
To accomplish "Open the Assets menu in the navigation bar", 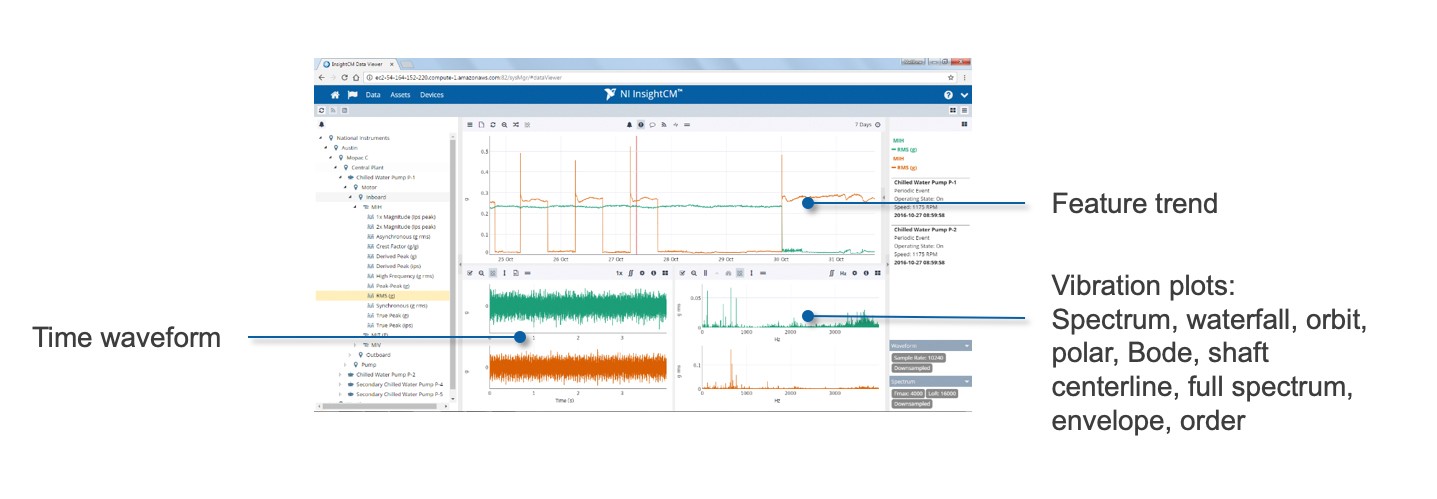I will (400, 95).
